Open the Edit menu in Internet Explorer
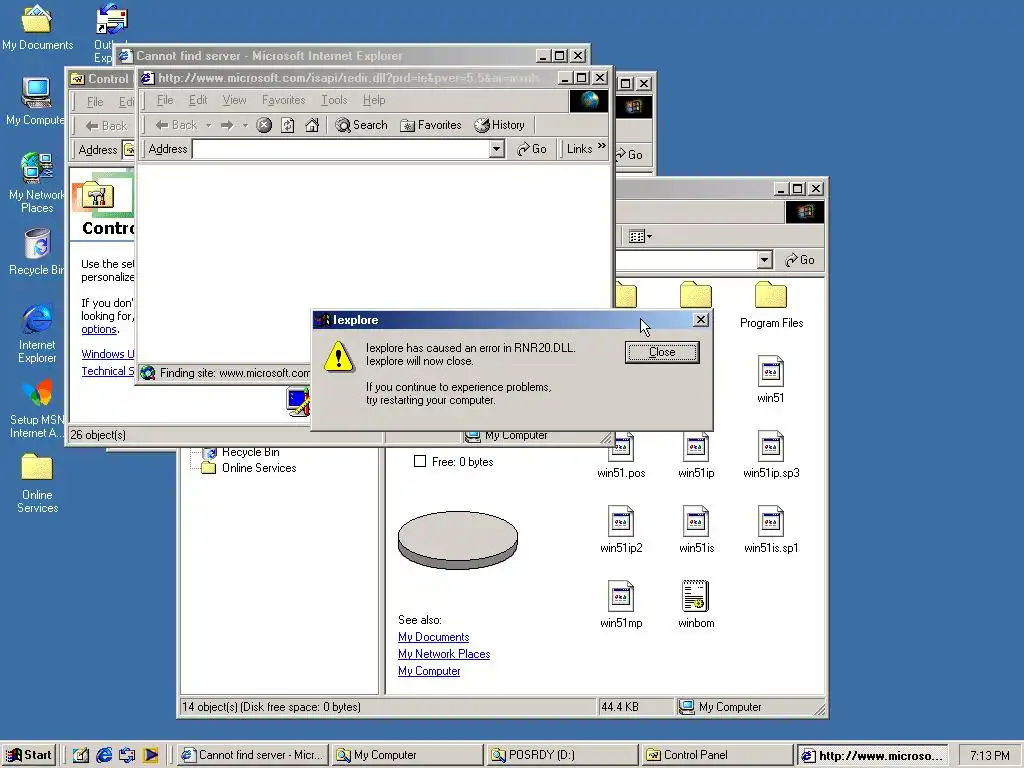The width and height of the screenshot is (1024, 768). coord(198,100)
